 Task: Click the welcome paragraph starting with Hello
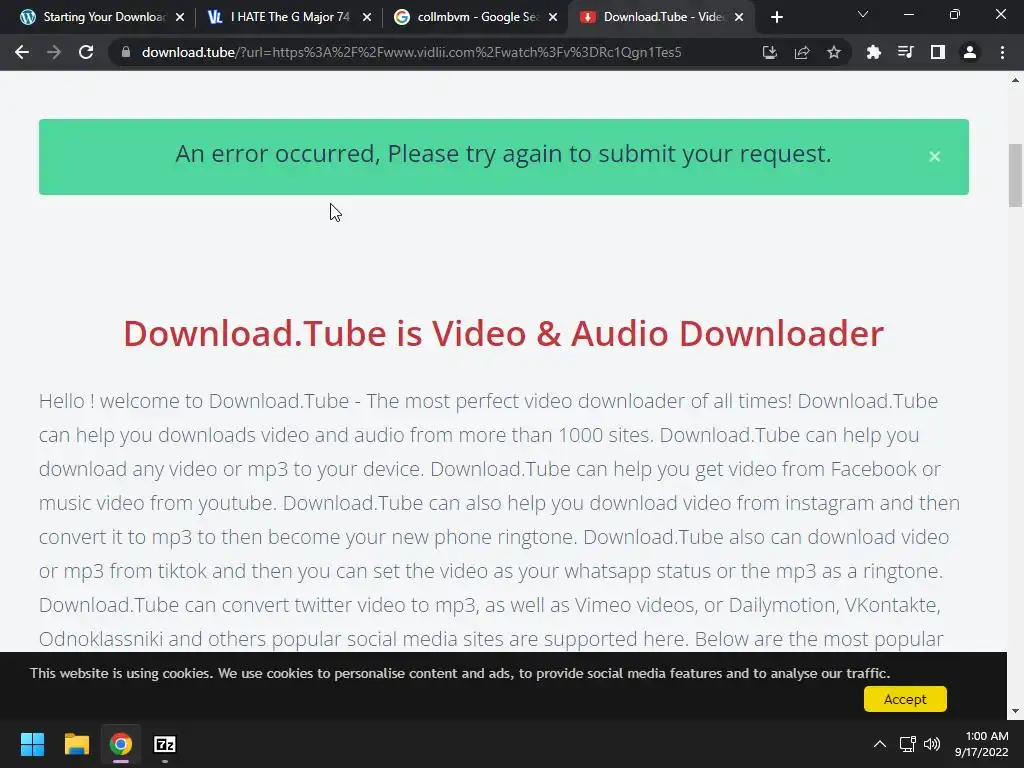[x=499, y=520]
